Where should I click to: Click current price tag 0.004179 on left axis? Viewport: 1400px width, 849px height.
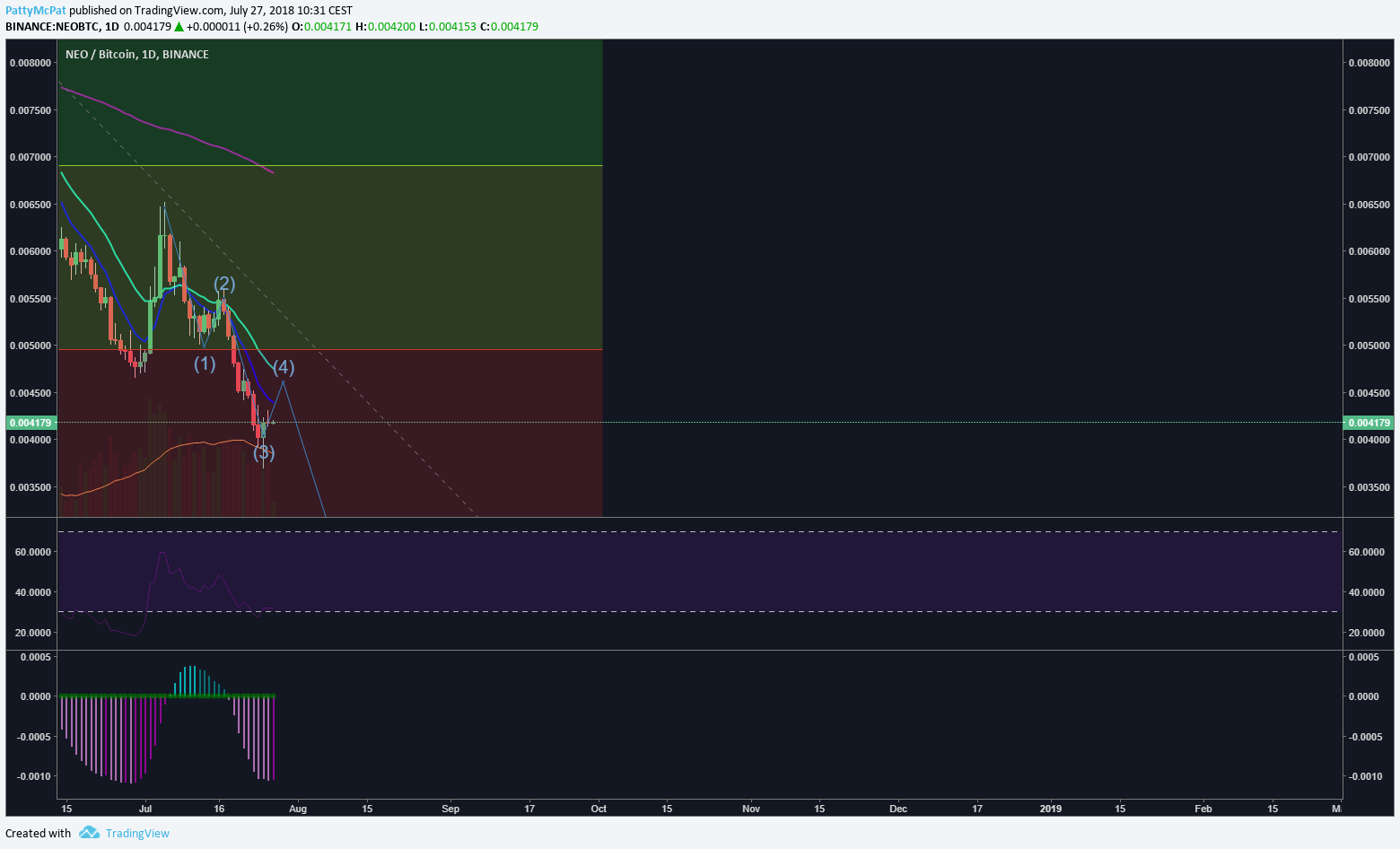point(31,423)
